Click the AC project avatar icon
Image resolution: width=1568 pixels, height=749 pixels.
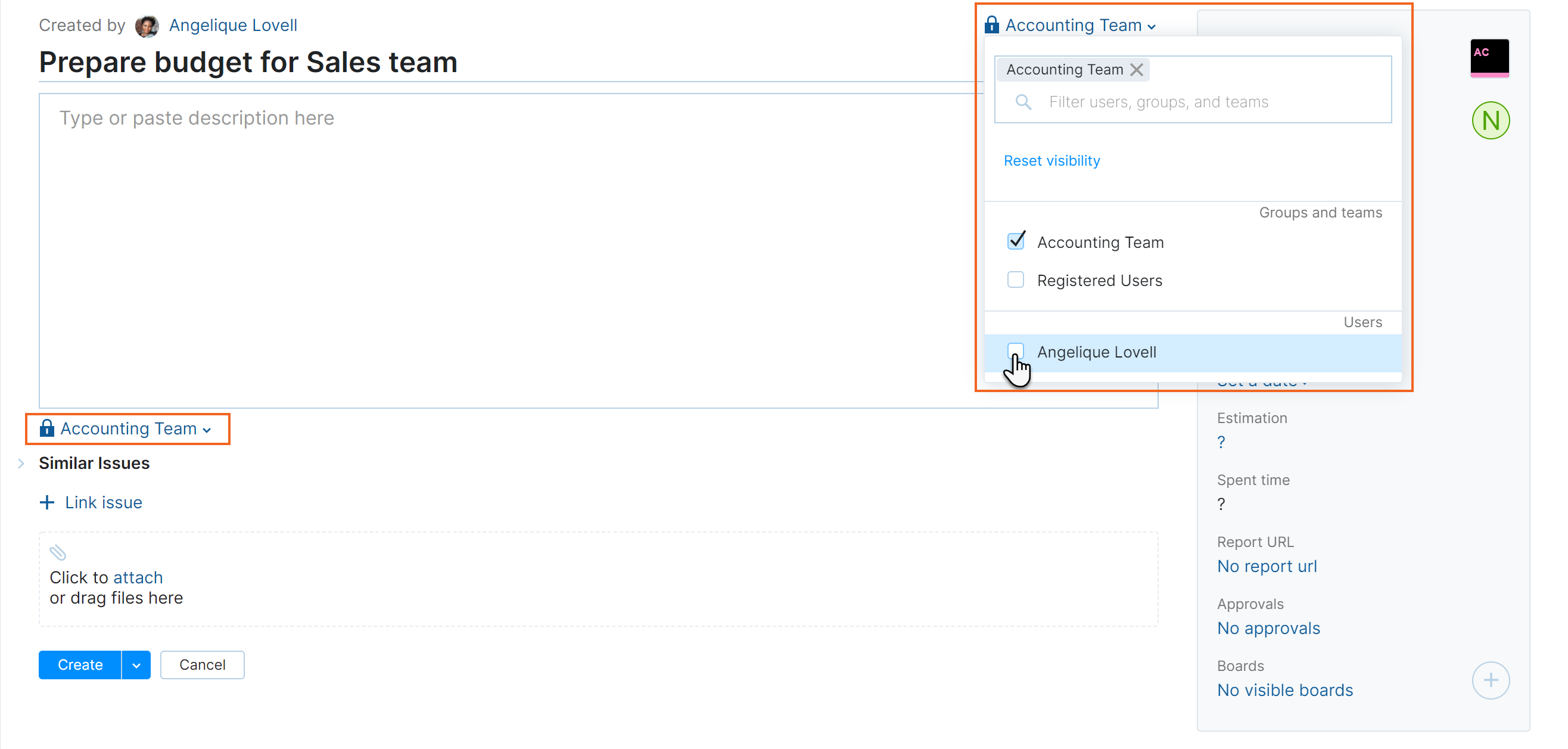point(1489,57)
